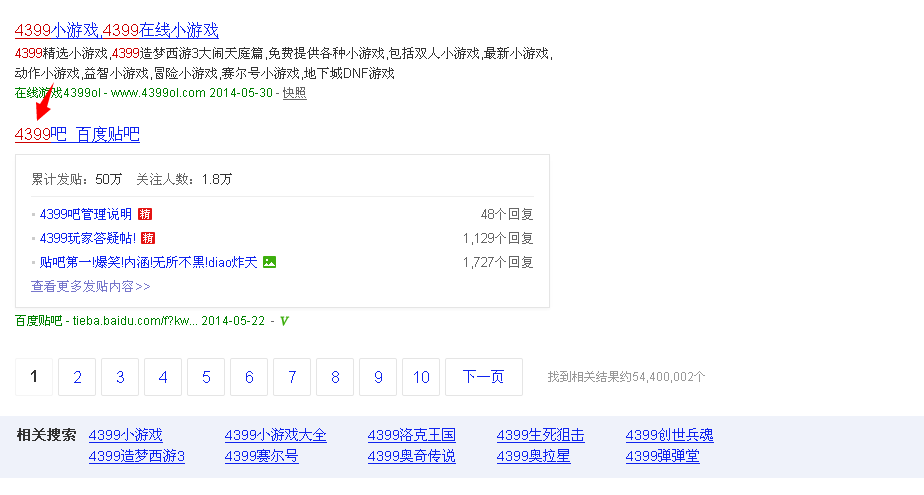Click the 下一页 next page button
The height and width of the screenshot is (495, 924).
[x=484, y=377]
